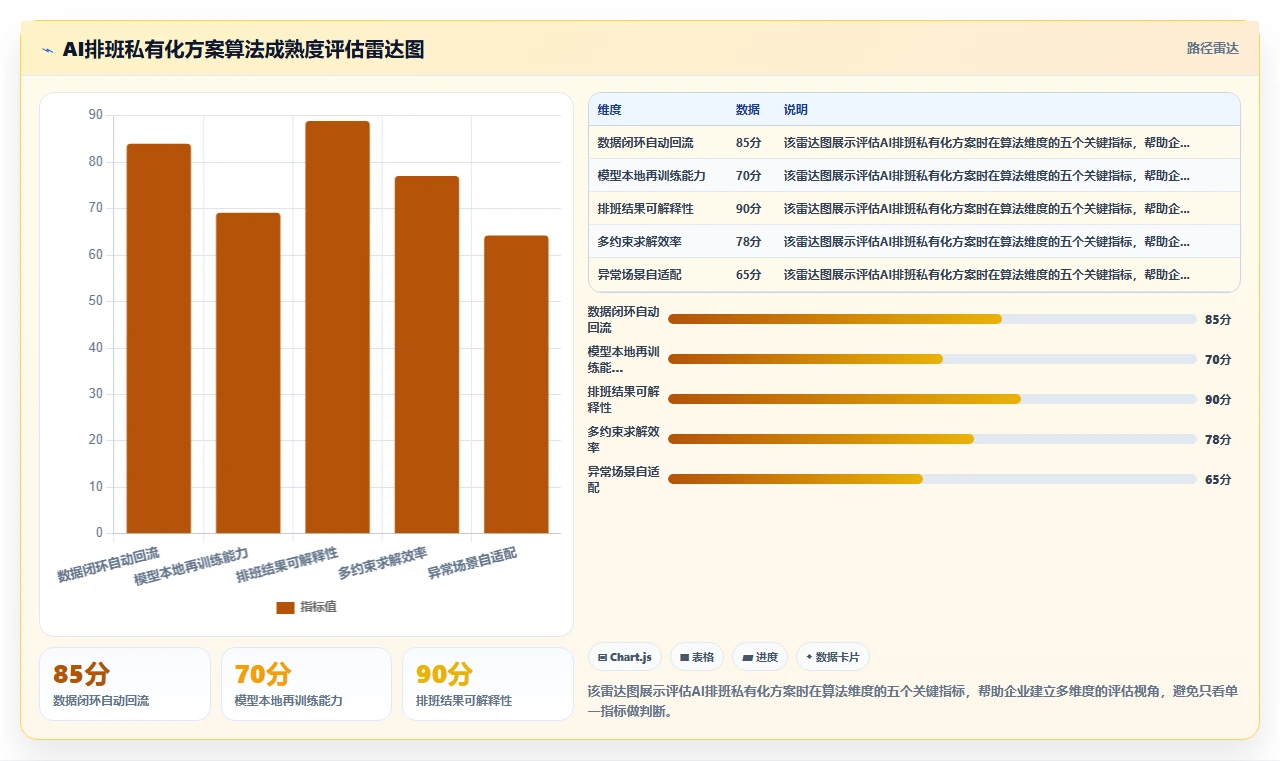Click the 维度 column header
The height and width of the screenshot is (761, 1280).
(x=609, y=110)
